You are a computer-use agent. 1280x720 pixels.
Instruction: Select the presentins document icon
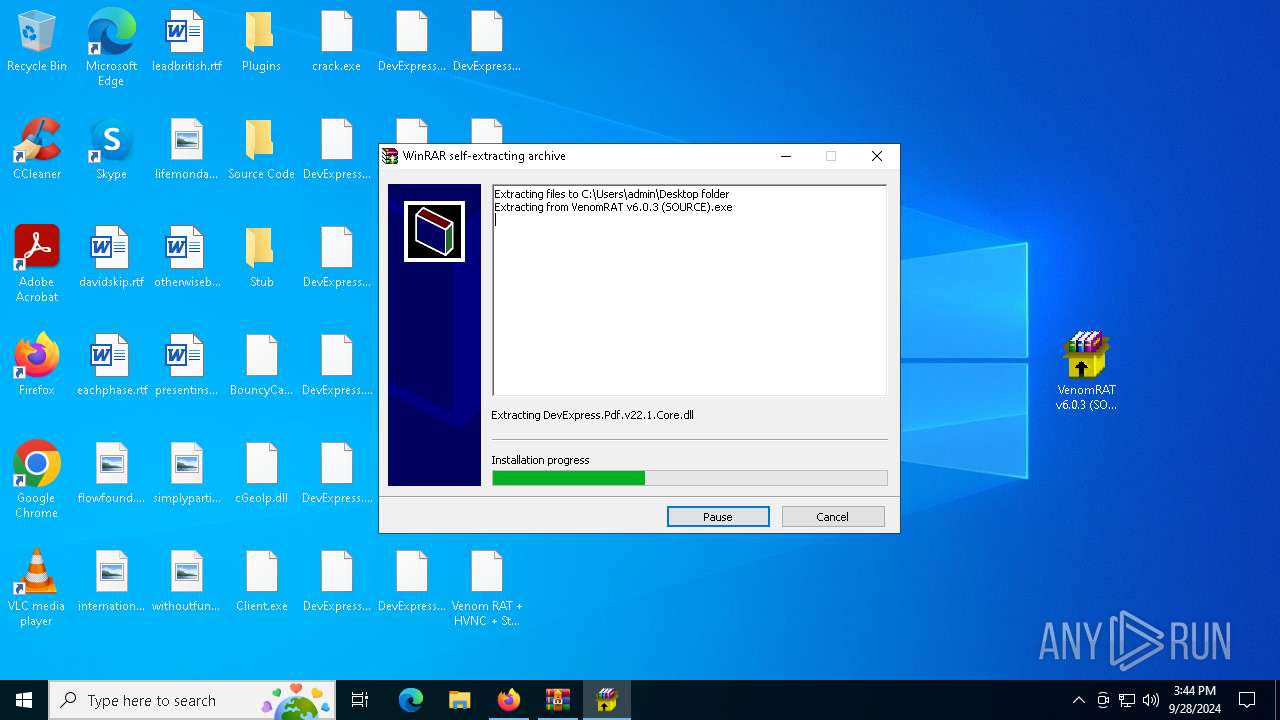186,367
